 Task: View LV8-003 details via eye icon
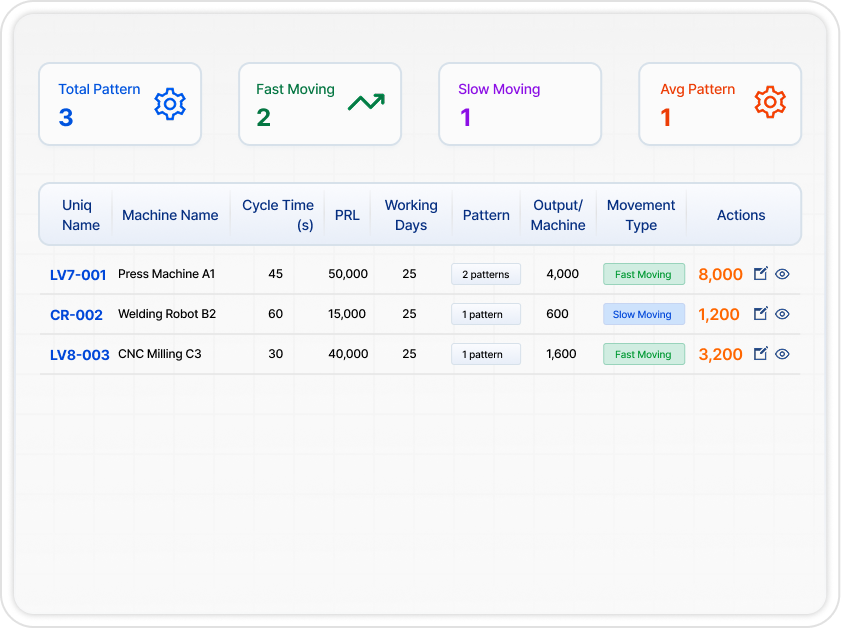(782, 354)
